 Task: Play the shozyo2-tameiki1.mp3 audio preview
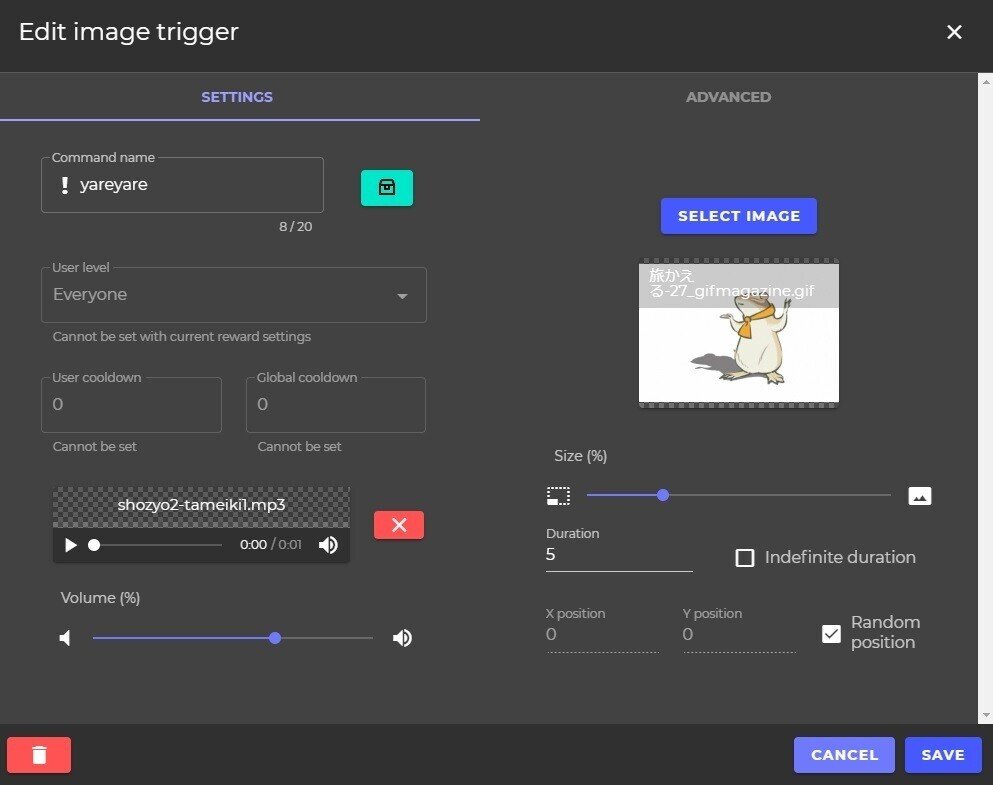pos(71,544)
